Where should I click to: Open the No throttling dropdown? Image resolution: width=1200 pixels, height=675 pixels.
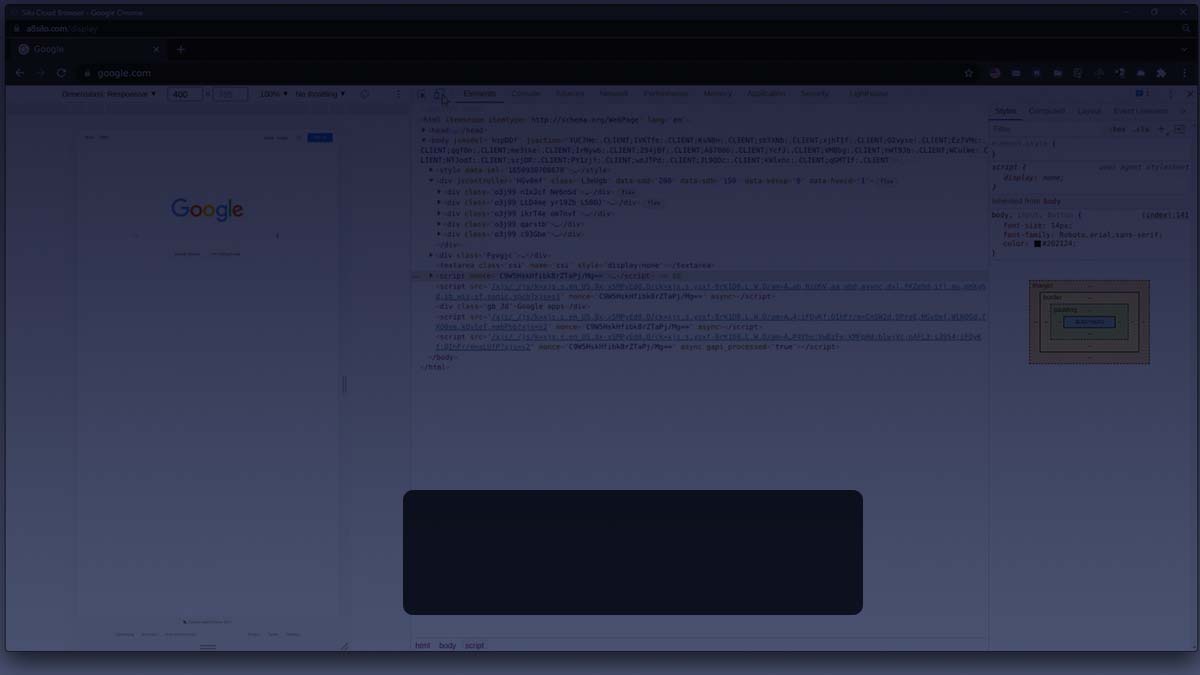click(x=320, y=94)
